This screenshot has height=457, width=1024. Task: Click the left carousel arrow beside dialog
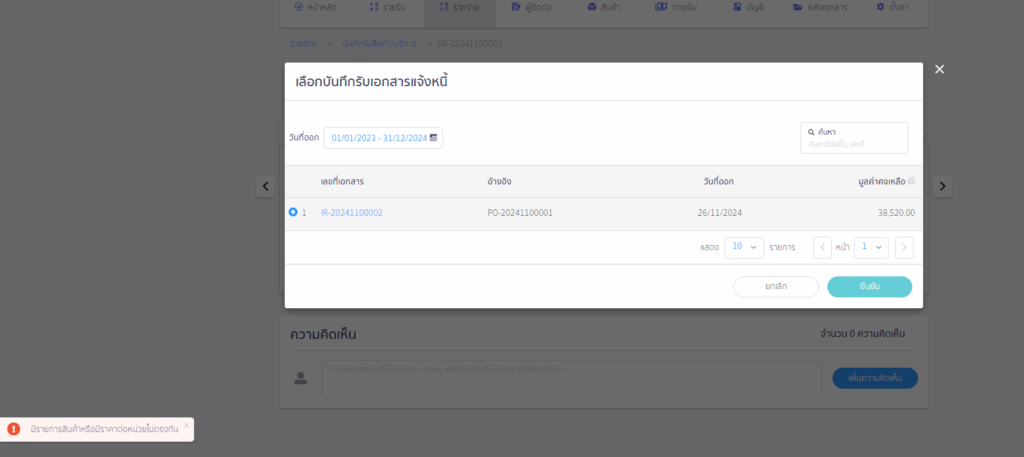coord(264,186)
